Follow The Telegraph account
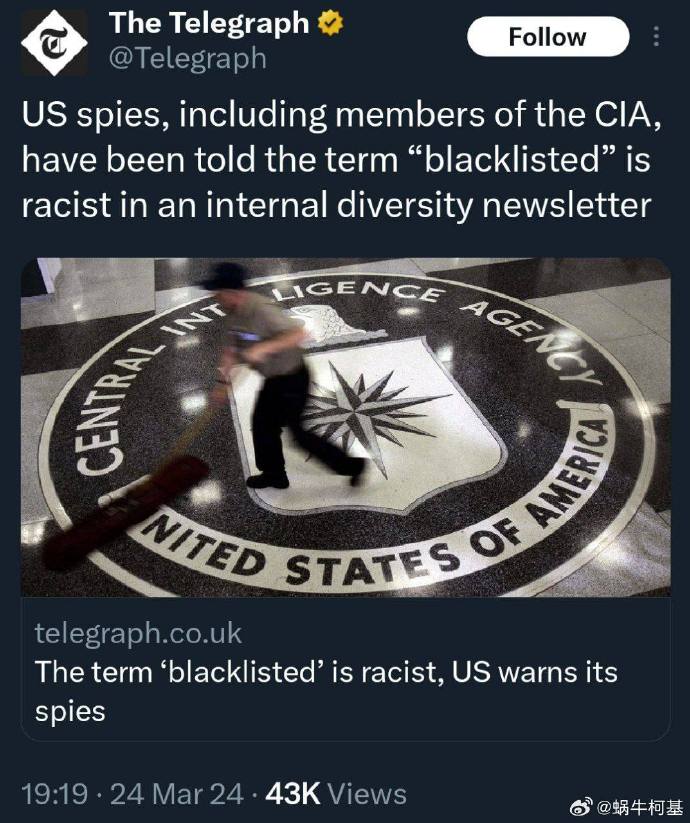This screenshot has height=823, width=690. 548,37
